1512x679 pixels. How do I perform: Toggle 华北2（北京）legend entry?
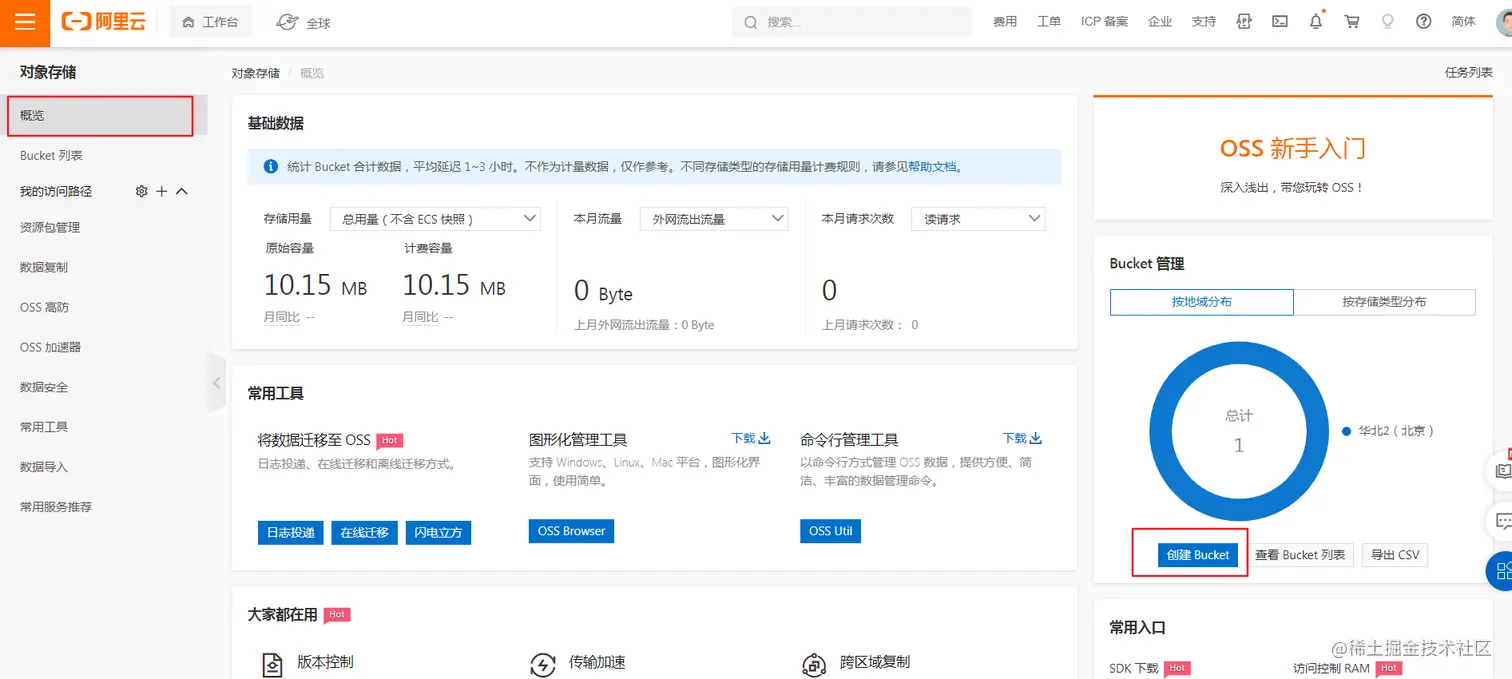coord(1389,431)
